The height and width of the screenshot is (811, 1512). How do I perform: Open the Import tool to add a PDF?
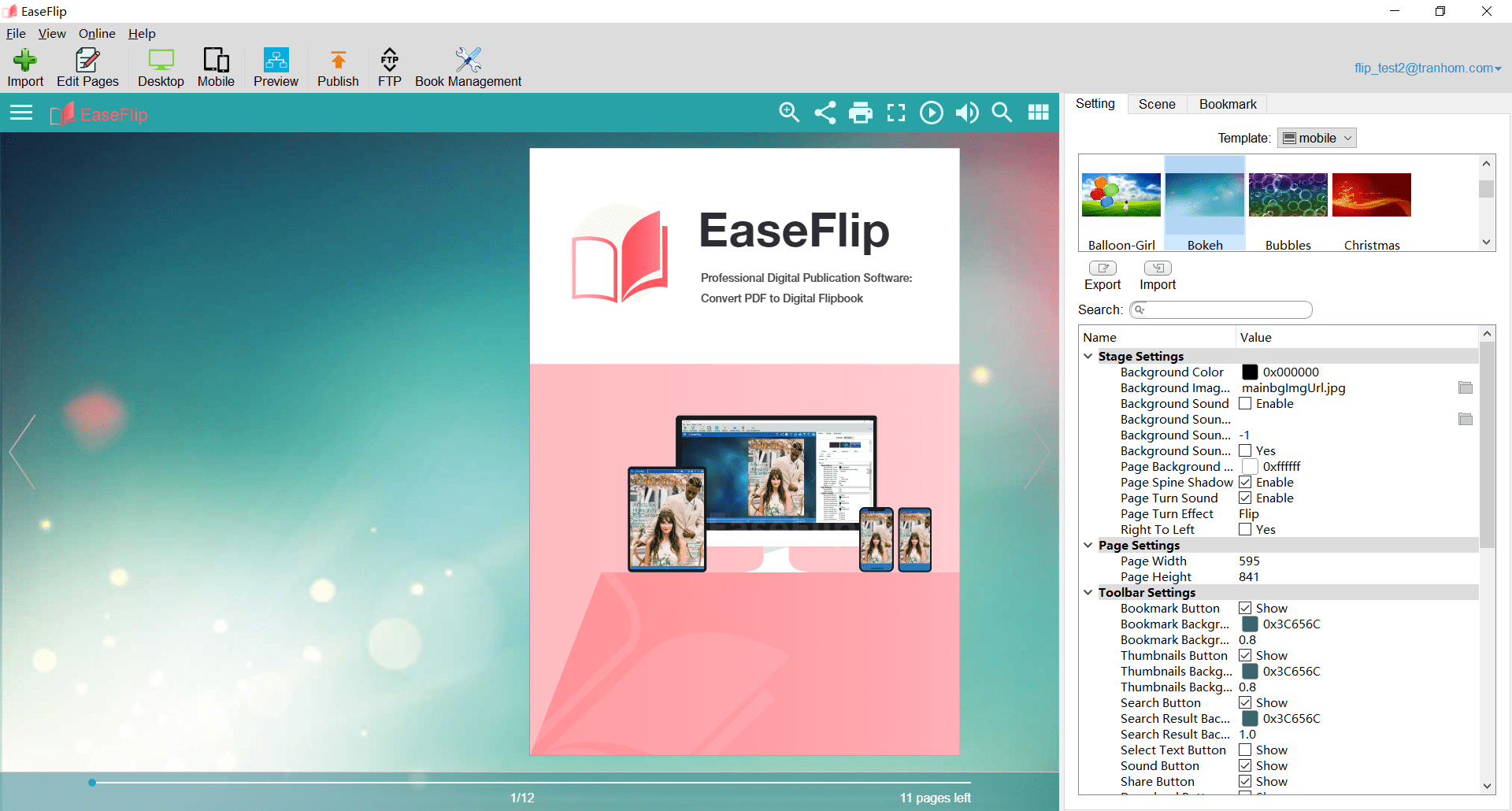(24, 67)
